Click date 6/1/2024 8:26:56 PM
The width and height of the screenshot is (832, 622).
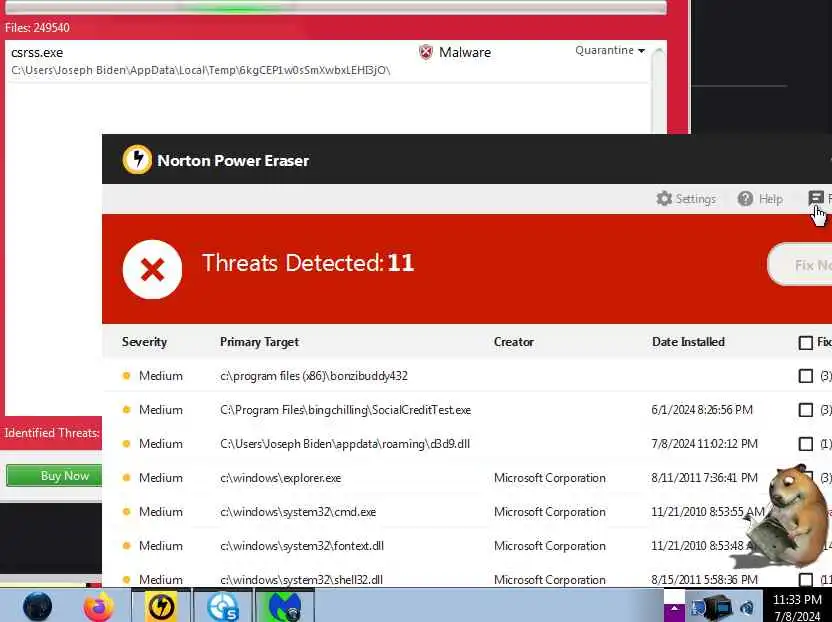point(702,410)
